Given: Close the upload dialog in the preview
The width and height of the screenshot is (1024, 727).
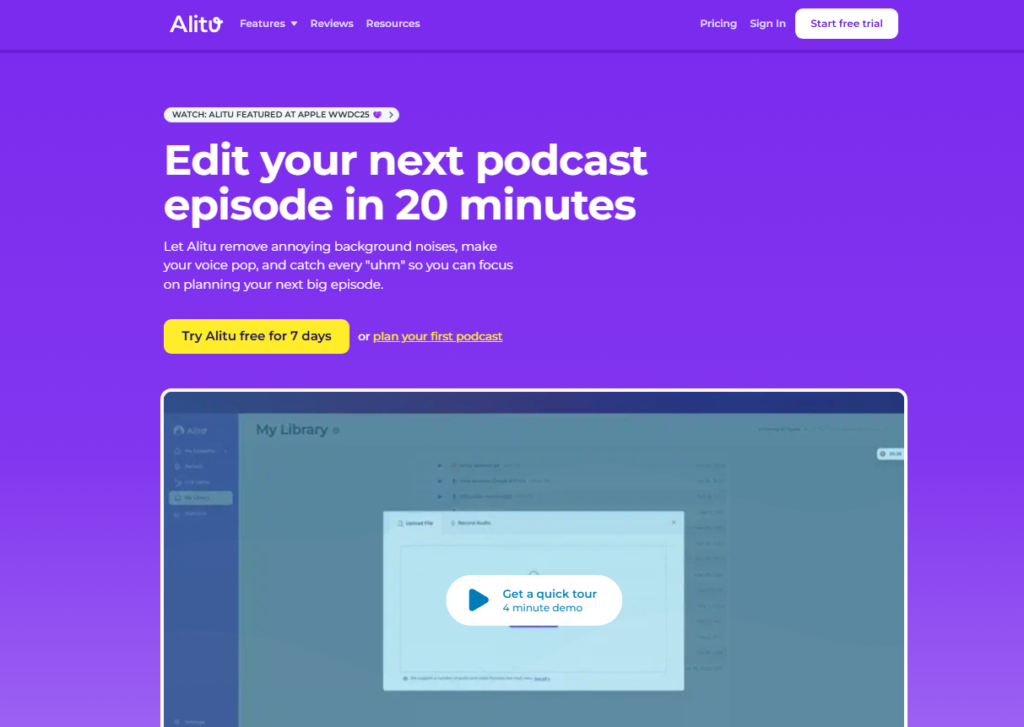Looking at the screenshot, I should coord(673,523).
